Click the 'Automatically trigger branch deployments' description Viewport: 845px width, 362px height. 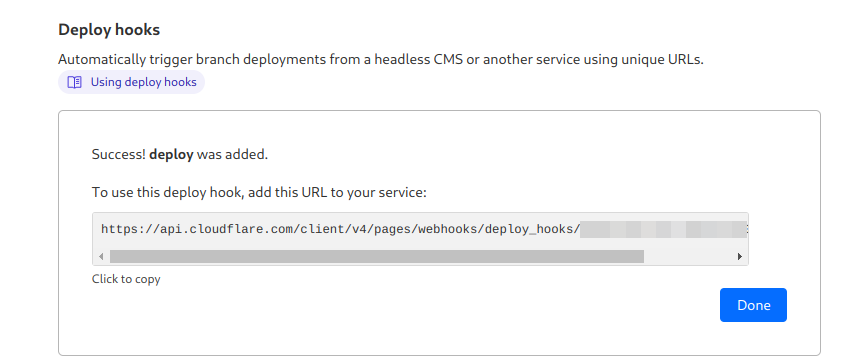click(381, 59)
